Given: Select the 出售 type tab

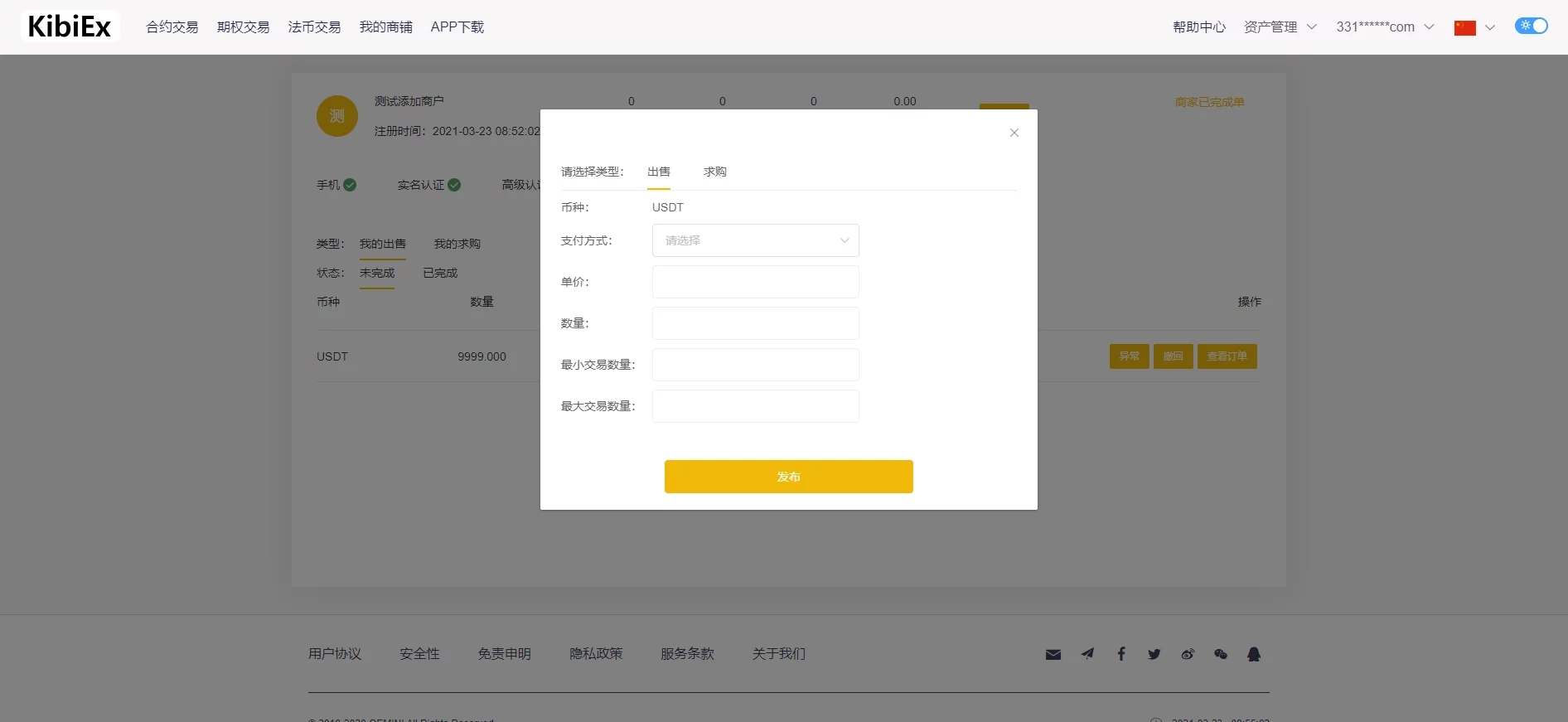Looking at the screenshot, I should point(659,172).
